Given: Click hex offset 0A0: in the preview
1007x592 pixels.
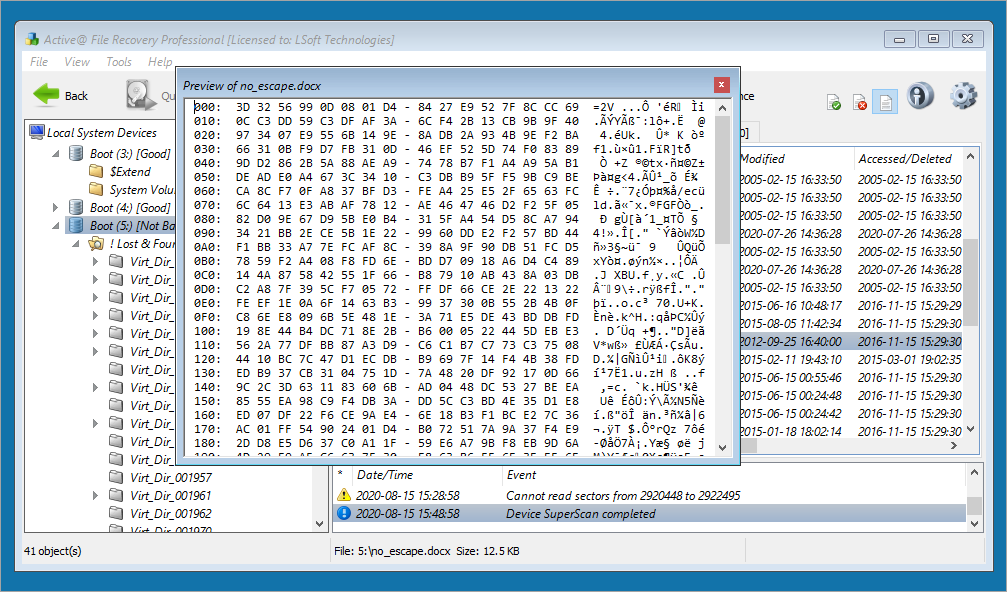Looking at the screenshot, I should tap(207, 247).
